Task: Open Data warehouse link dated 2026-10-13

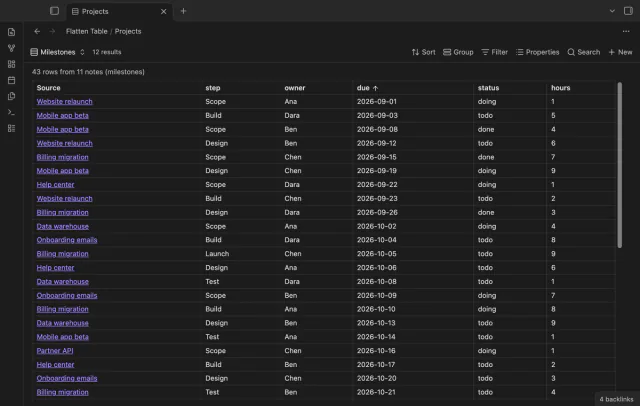Action: point(62,323)
